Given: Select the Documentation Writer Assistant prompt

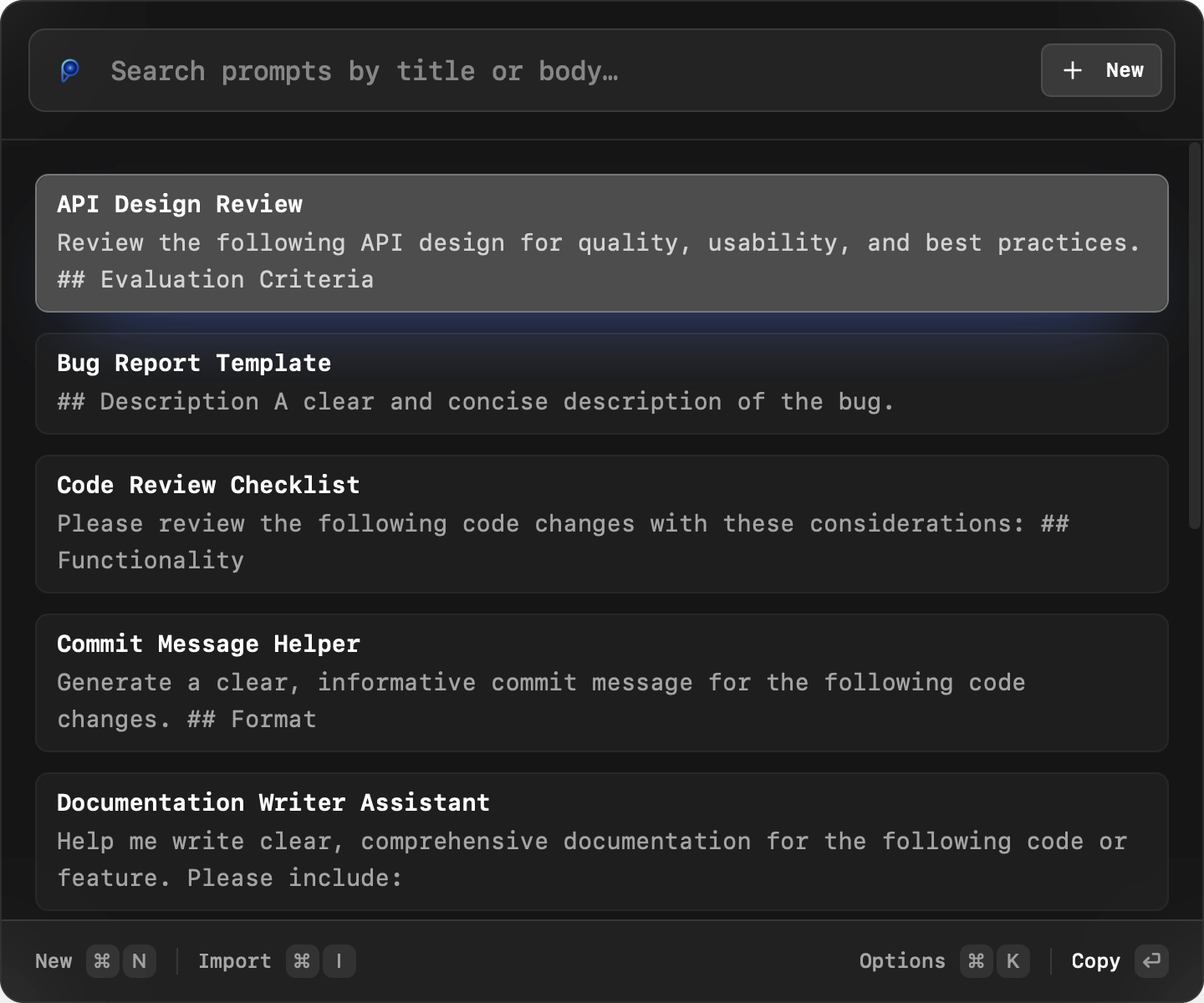Looking at the screenshot, I should pyautogui.click(x=600, y=840).
